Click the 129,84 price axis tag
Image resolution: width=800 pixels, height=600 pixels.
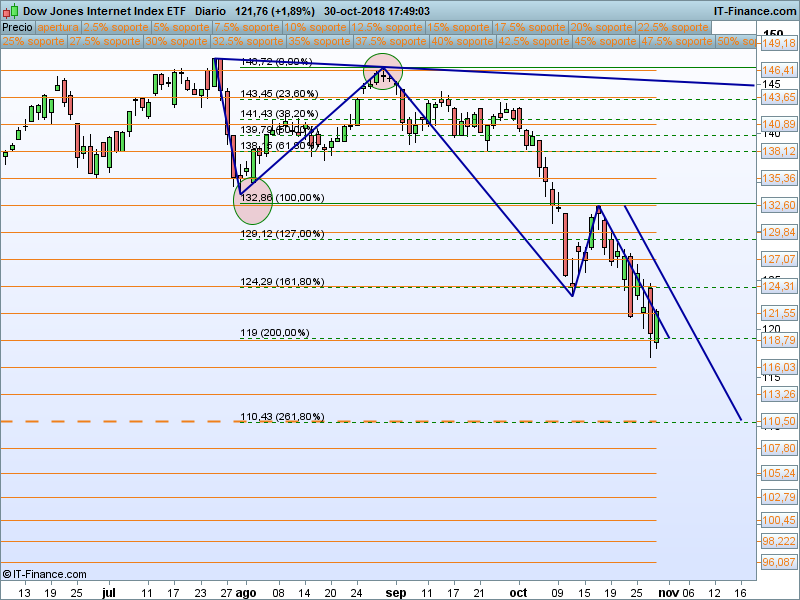pos(779,232)
